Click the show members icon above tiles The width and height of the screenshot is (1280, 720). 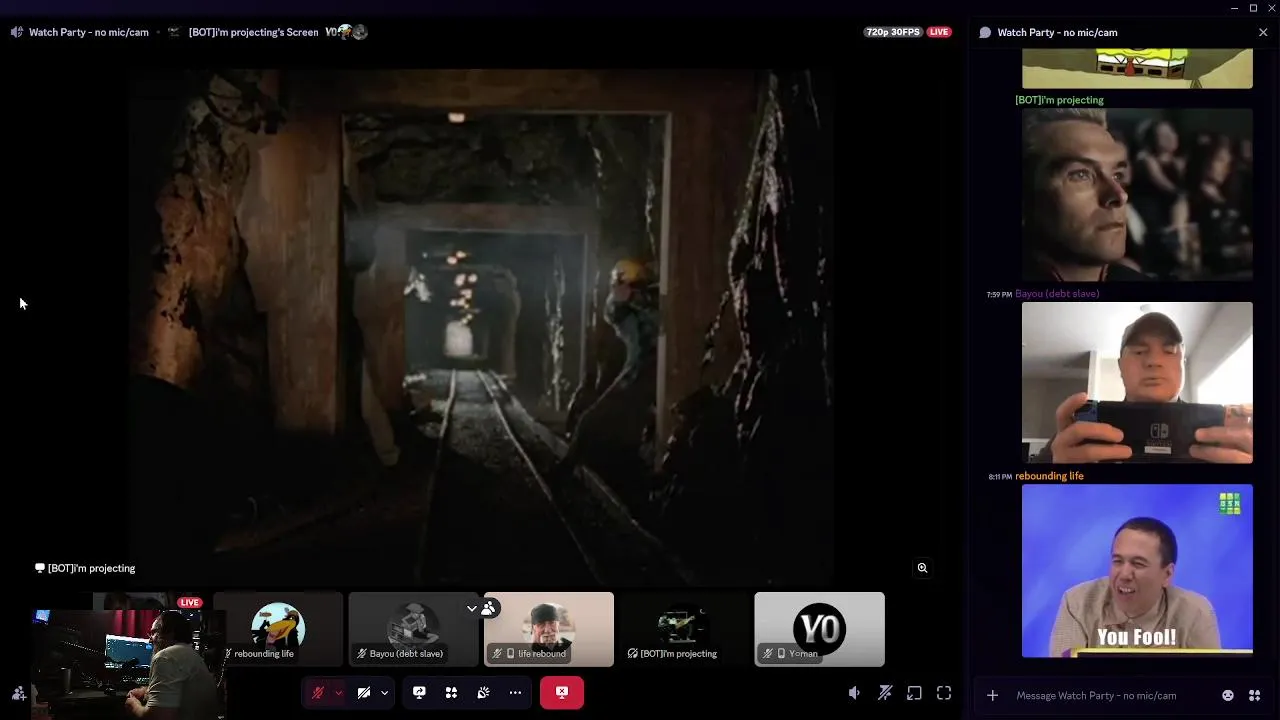(488, 608)
